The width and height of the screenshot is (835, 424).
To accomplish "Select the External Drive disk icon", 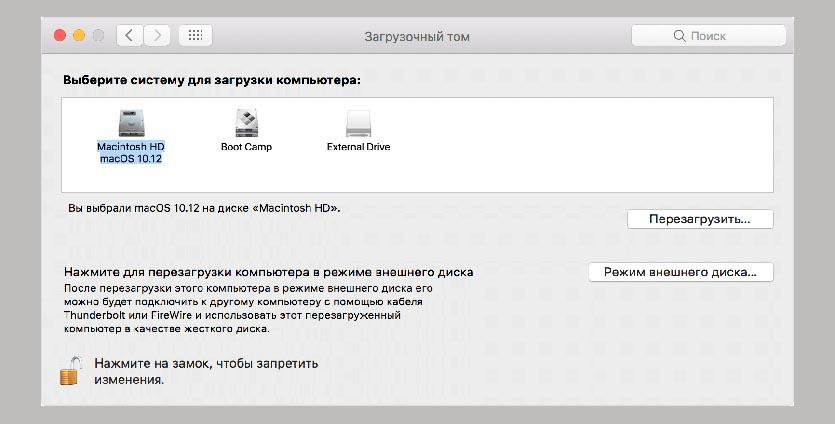I will coord(358,123).
